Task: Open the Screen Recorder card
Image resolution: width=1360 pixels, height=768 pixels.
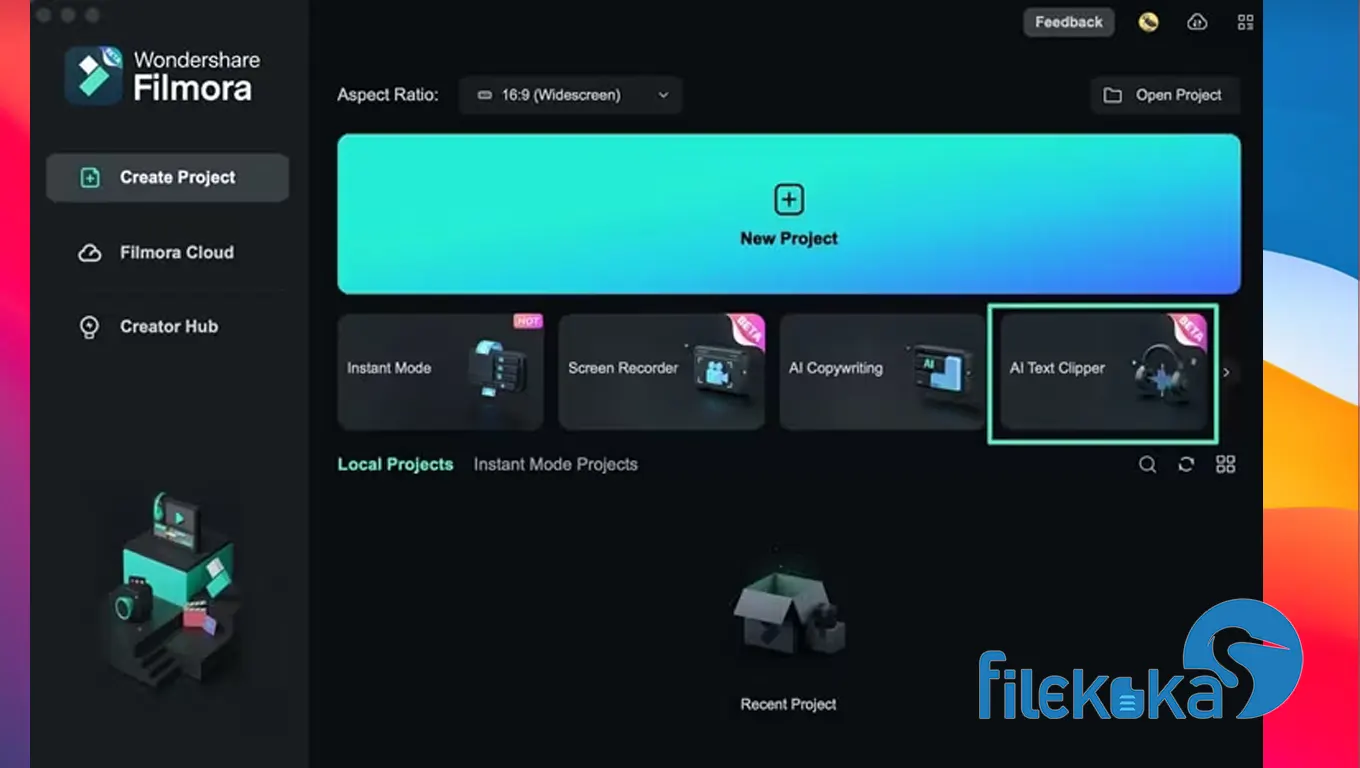Action: tap(662, 372)
